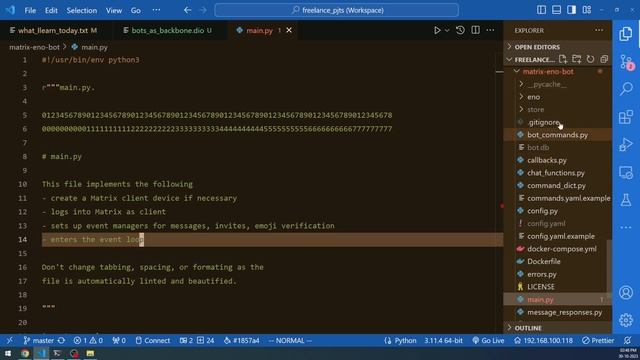The width and height of the screenshot is (640, 360).
Task: Show more menu bar items
Action: 156,10
